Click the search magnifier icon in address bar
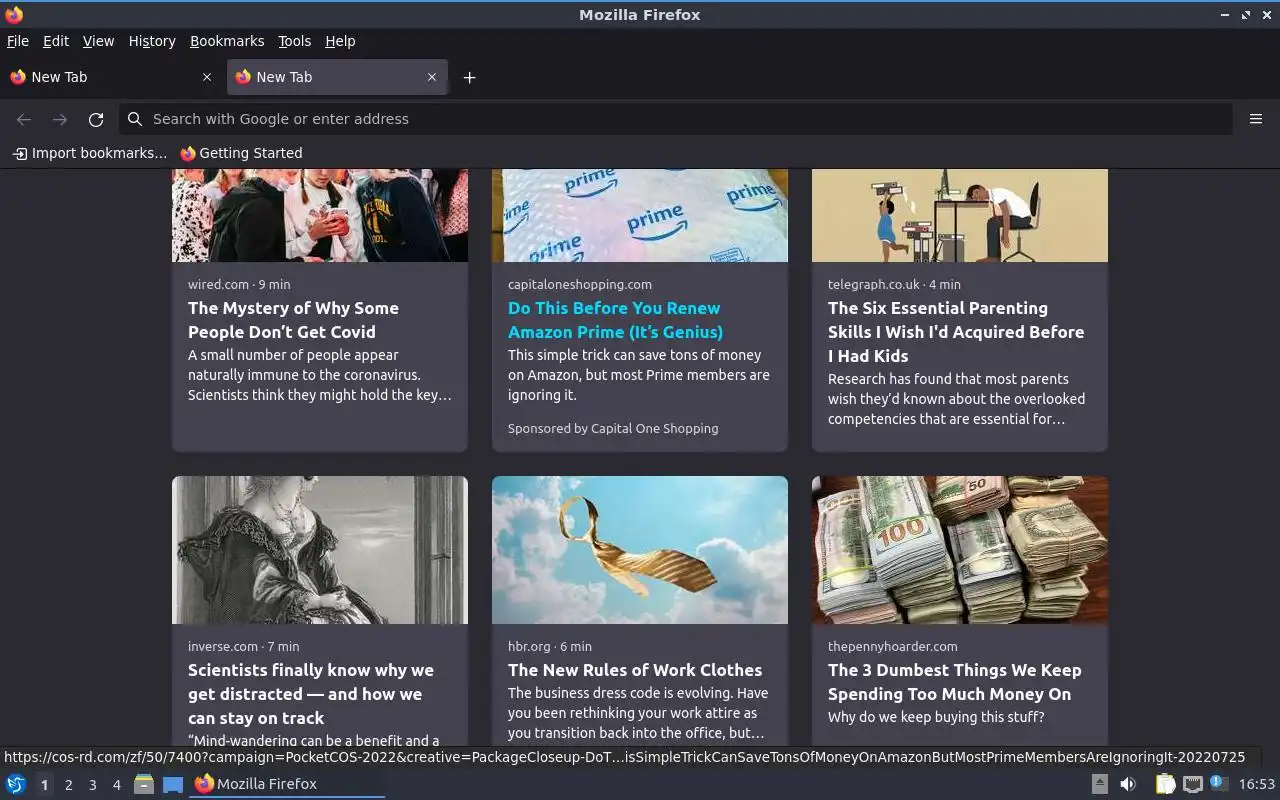The width and height of the screenshot is (1280, 800). [x=135, y=119]
